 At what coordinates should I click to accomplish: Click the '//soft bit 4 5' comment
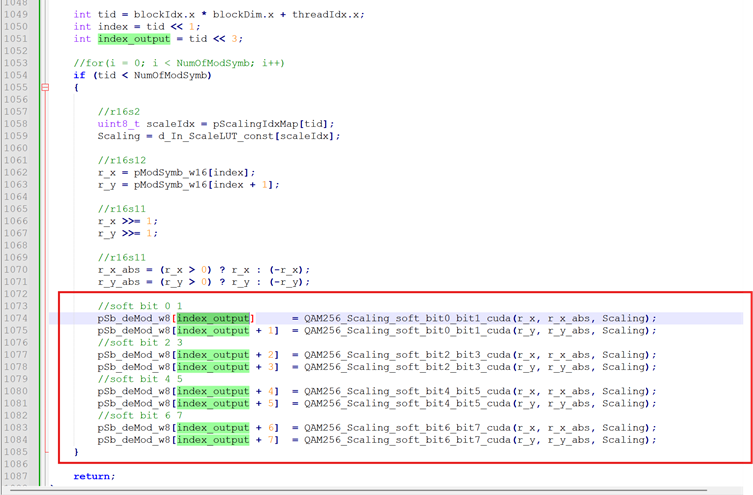tap(140, 379)
